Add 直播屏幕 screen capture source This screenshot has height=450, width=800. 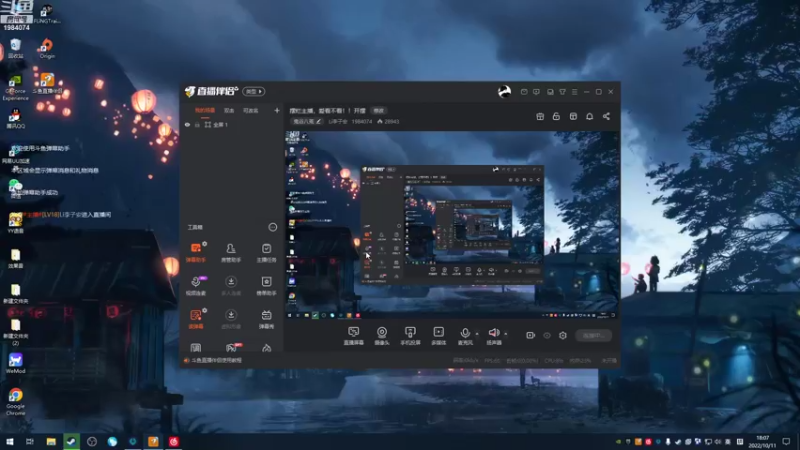pyautogui.click(x=354, y=336)
